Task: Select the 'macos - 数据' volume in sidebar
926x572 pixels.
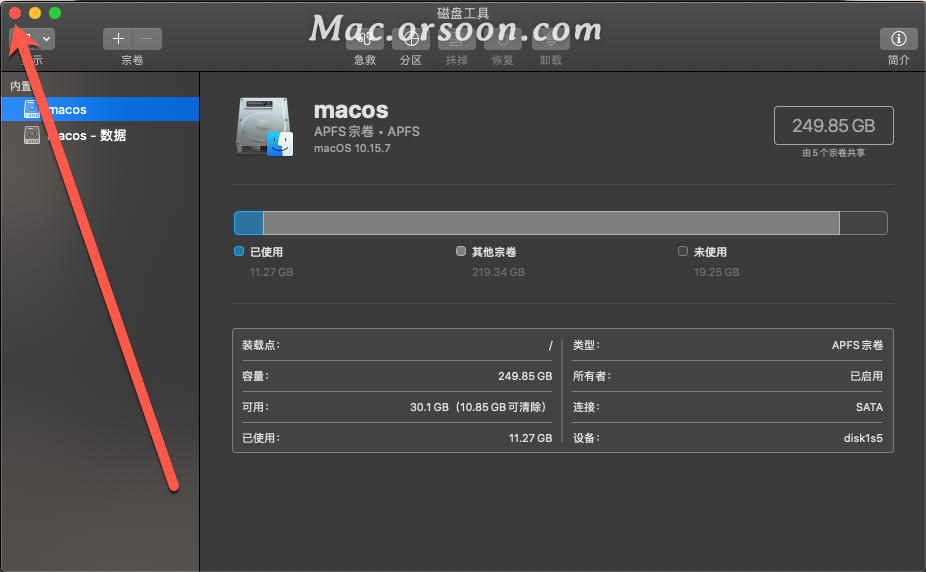Action: (100, 135)
